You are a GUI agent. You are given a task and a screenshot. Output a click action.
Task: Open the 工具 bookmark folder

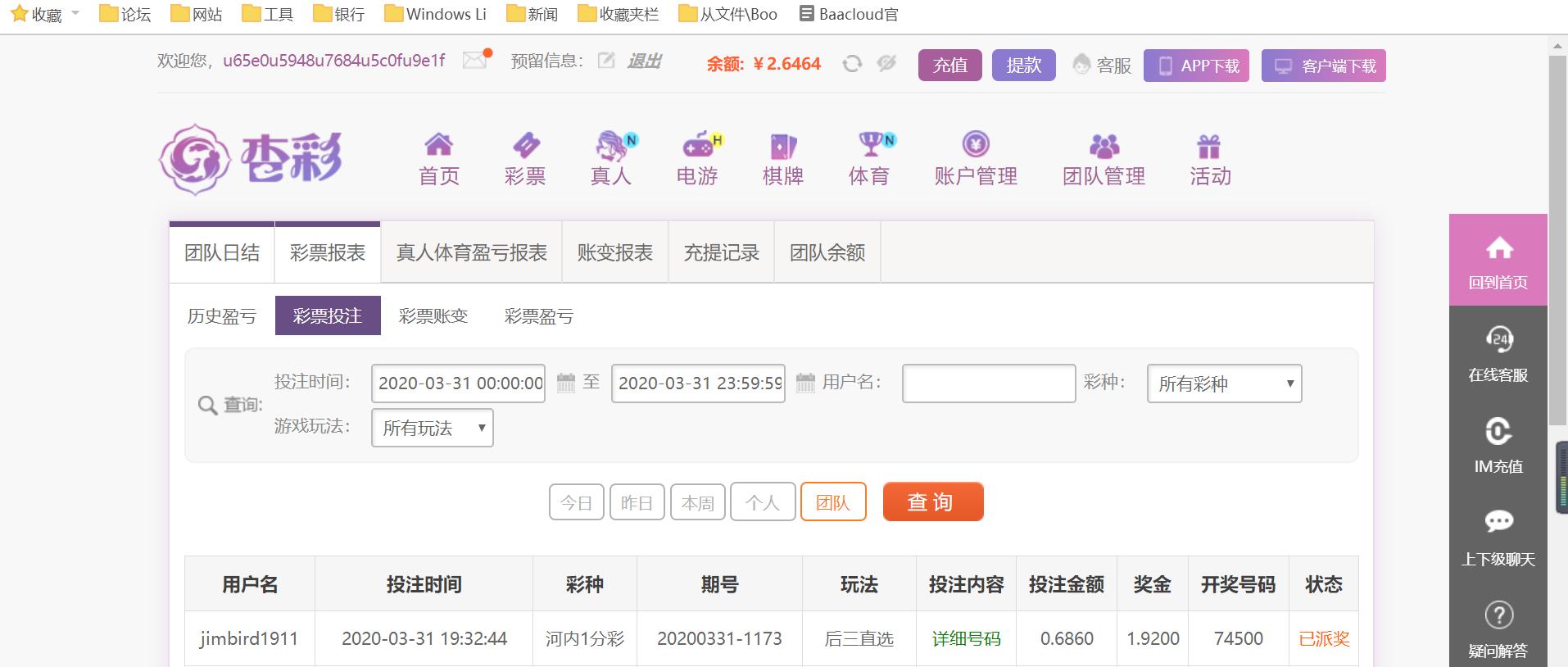(267, 14)
